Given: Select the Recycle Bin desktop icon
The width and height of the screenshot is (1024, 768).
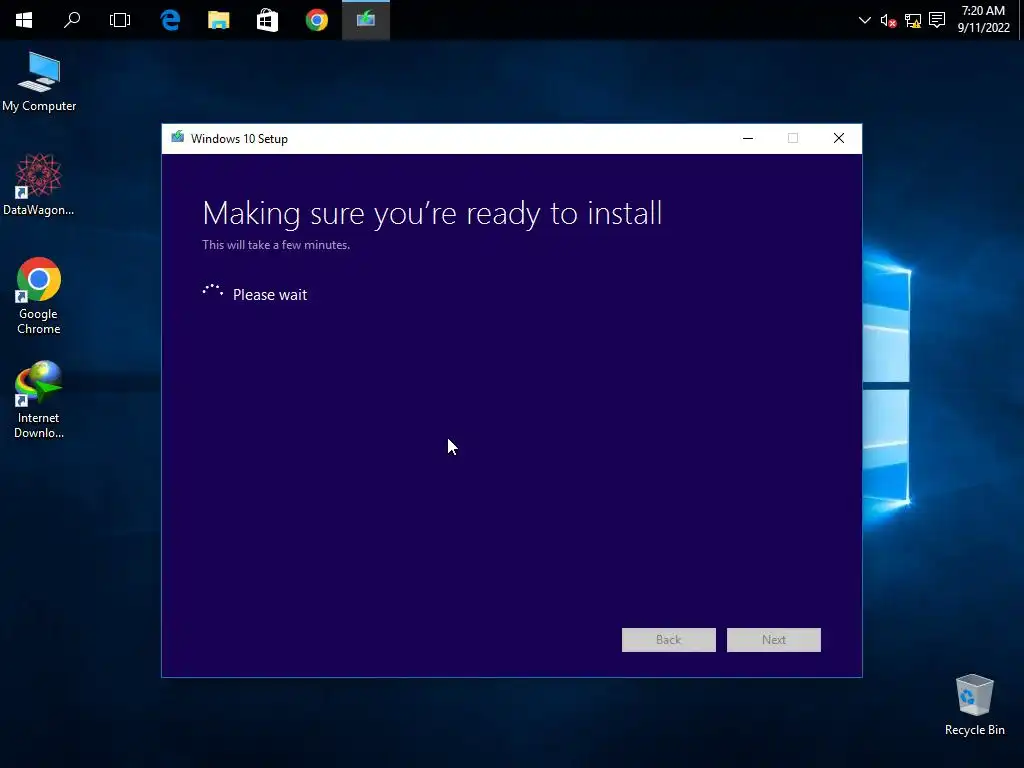Looking at the screenshot, I should (x=974, y=705).
